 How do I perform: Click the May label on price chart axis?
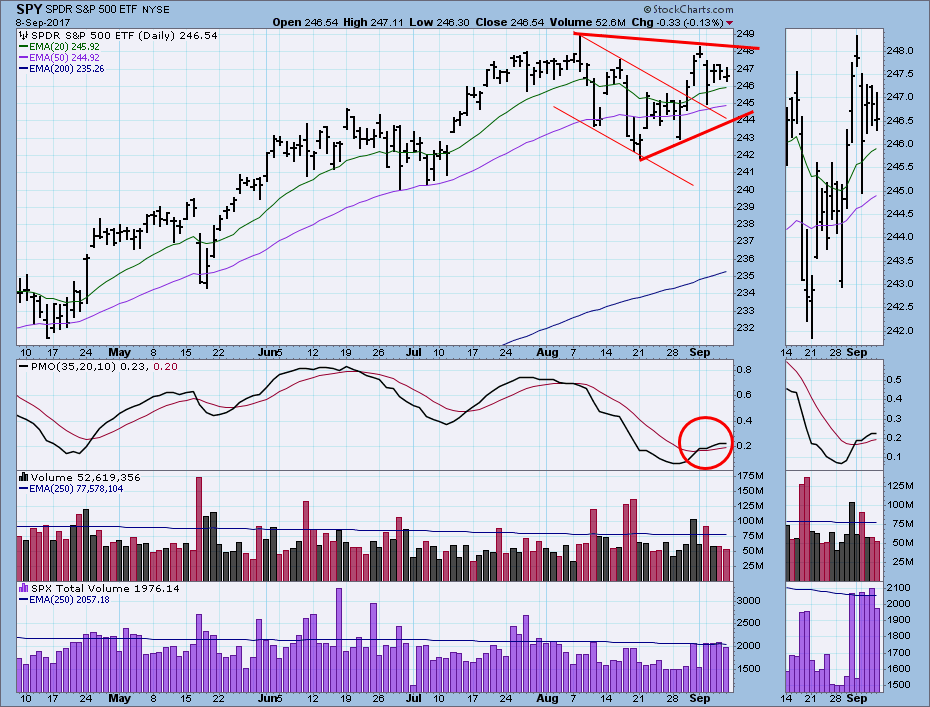coord(120,352)
